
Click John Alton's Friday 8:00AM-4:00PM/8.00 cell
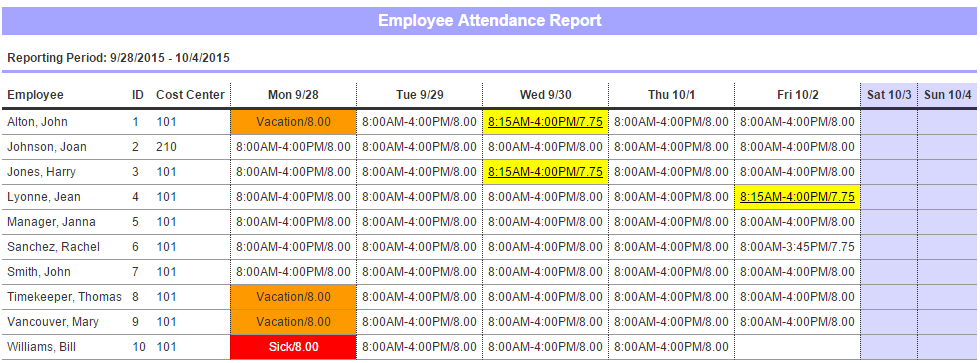click(797, 122)
